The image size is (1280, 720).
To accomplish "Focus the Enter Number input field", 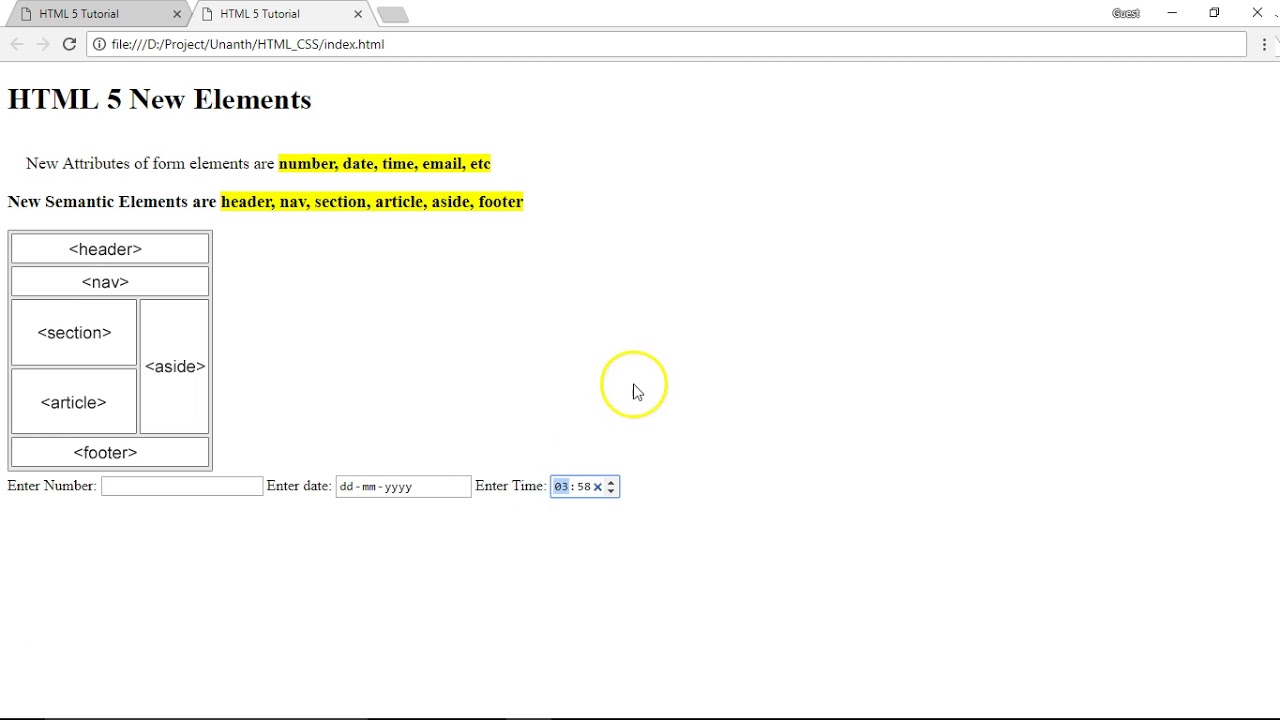I will [x=182, y=486].
